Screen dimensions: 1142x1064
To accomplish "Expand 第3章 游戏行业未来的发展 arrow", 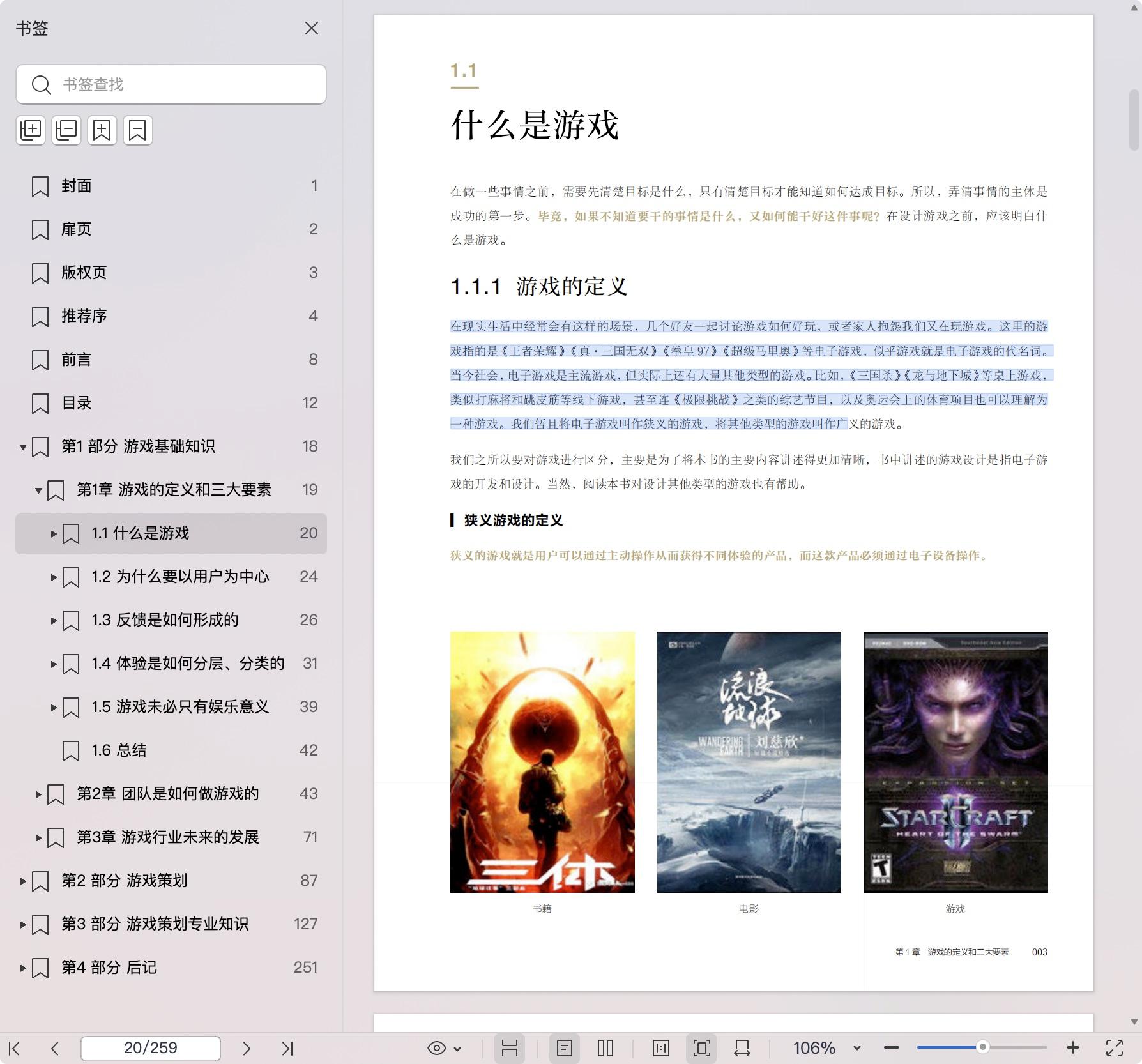I will point(38,838).
